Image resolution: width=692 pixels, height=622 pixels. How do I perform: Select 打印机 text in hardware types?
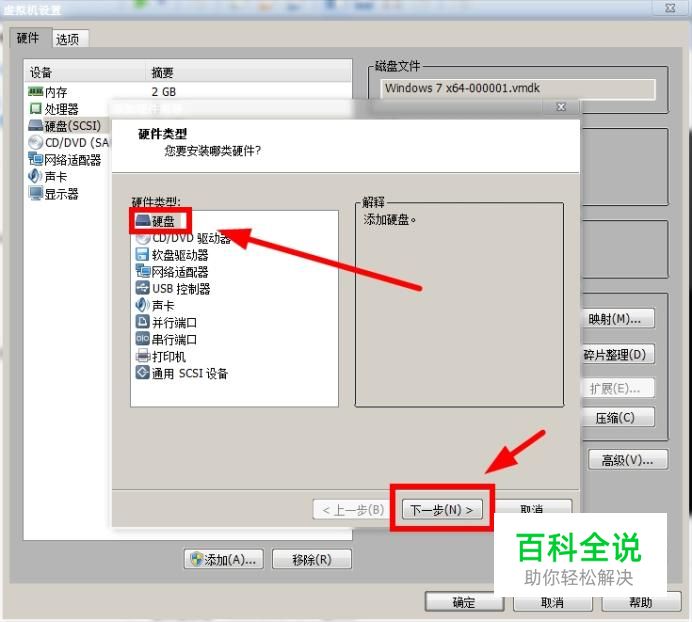[169, 357]
